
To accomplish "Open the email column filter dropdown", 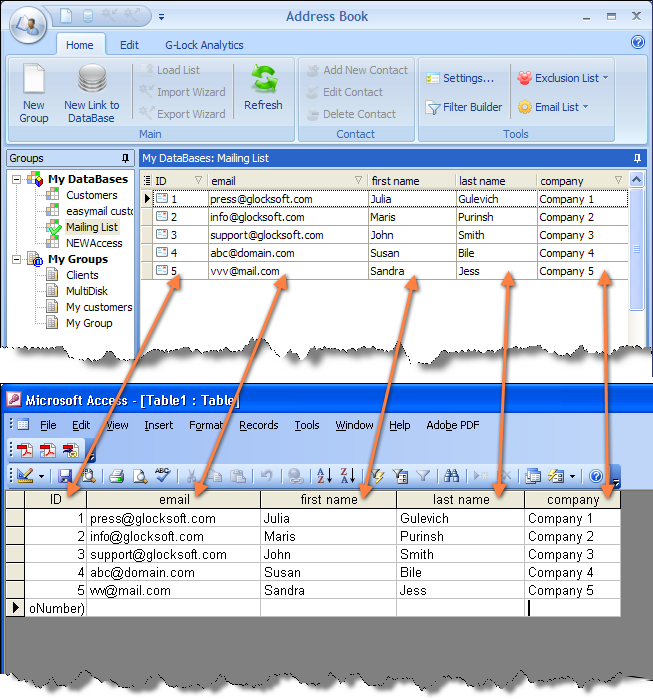I will (x=358, y=181).
